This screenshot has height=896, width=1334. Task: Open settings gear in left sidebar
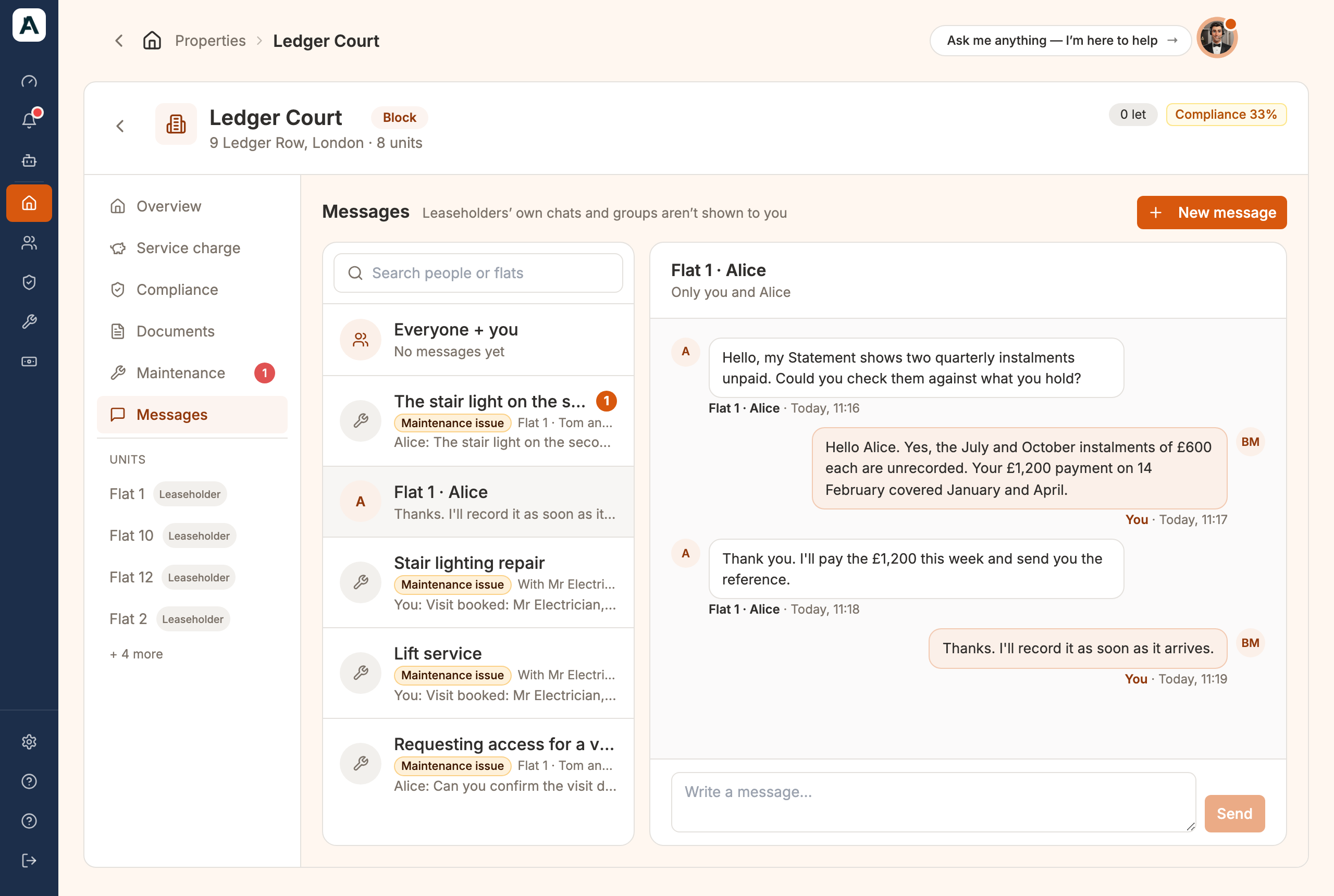click(x=29, y=742)
